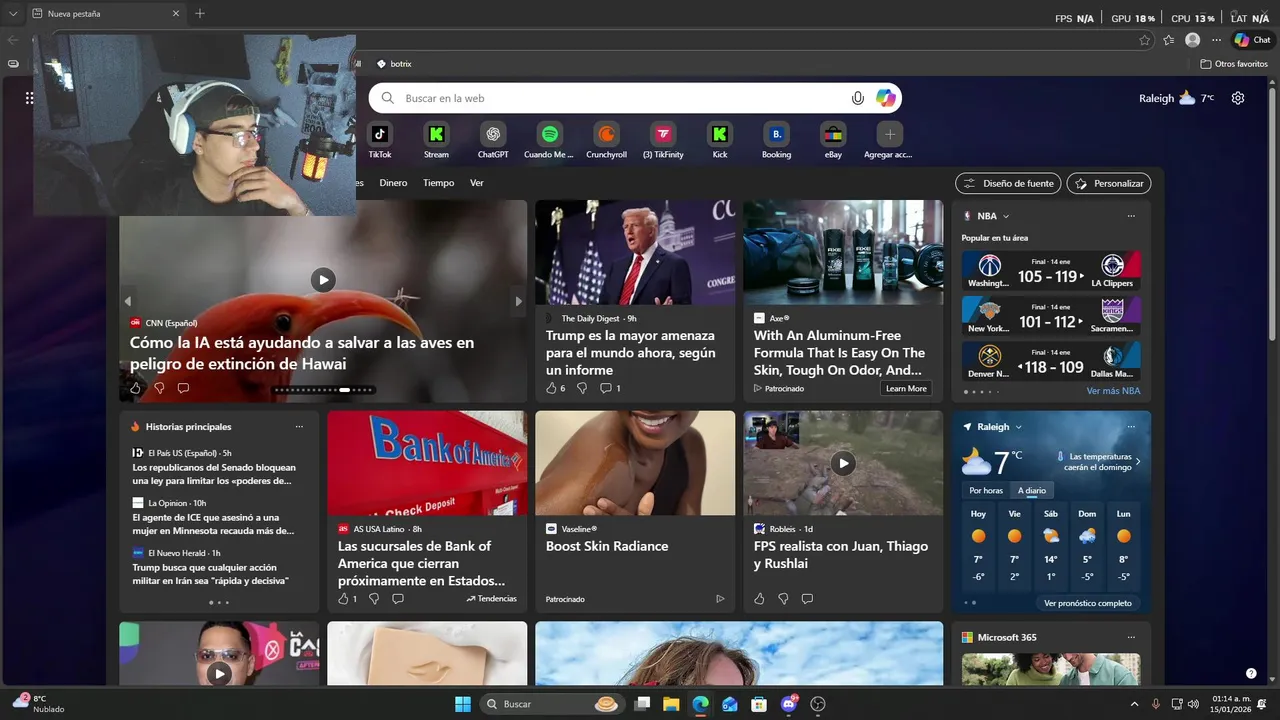Open page settings gear icon

[x=1238, y=98]
